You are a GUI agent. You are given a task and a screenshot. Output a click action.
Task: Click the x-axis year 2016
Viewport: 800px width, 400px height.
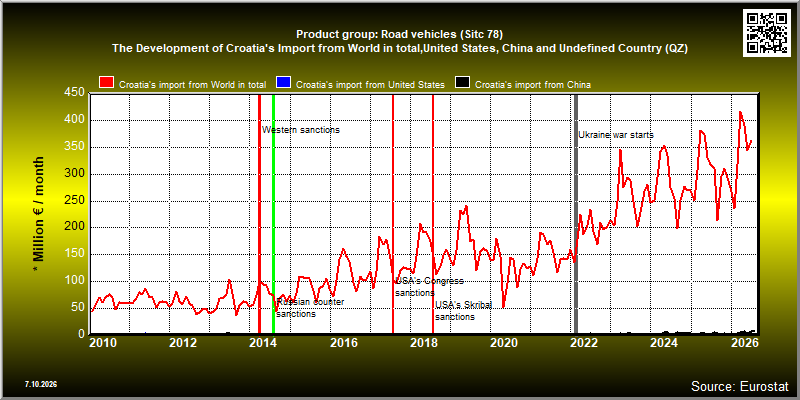[x=343, y=342]
